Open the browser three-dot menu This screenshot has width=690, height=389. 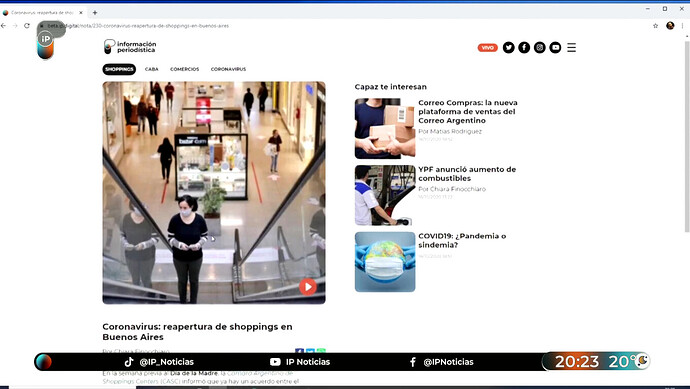pos(683,26)
